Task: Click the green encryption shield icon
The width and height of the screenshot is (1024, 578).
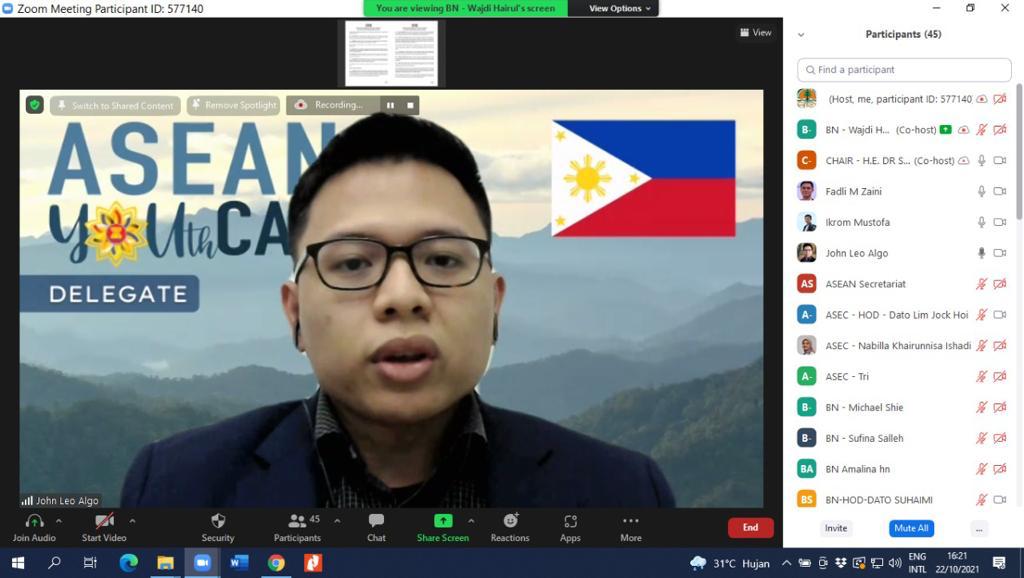Action: click(x=34, y=105)
